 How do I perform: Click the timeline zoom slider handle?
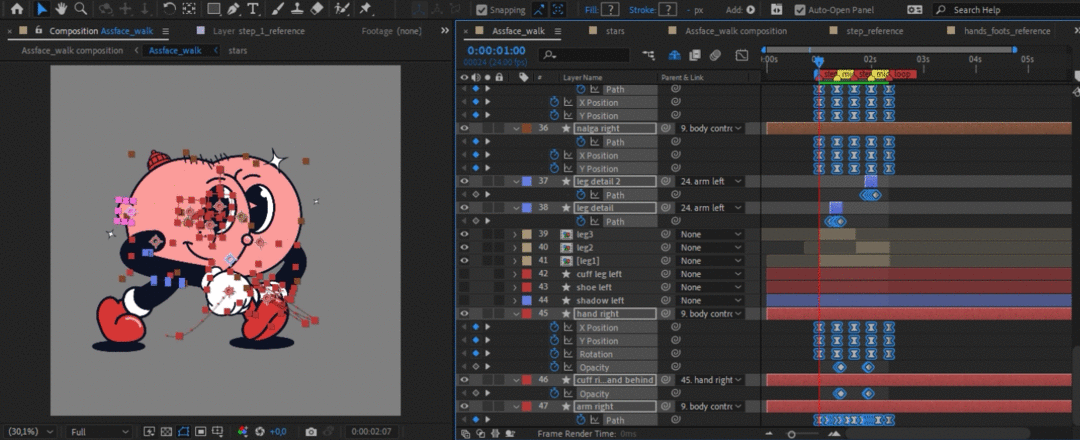tap(791, 434)
